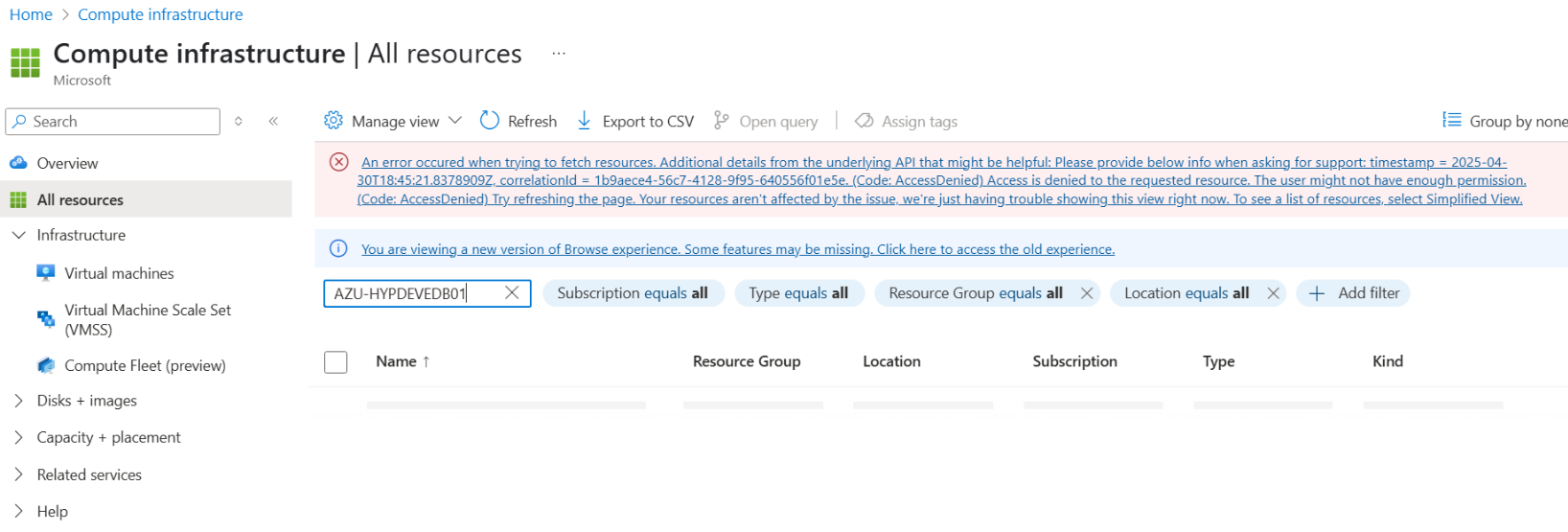Clear the AZU-HYPDEVEDB01 search text
1568x532 pixels.
click(x=512, y=293)
